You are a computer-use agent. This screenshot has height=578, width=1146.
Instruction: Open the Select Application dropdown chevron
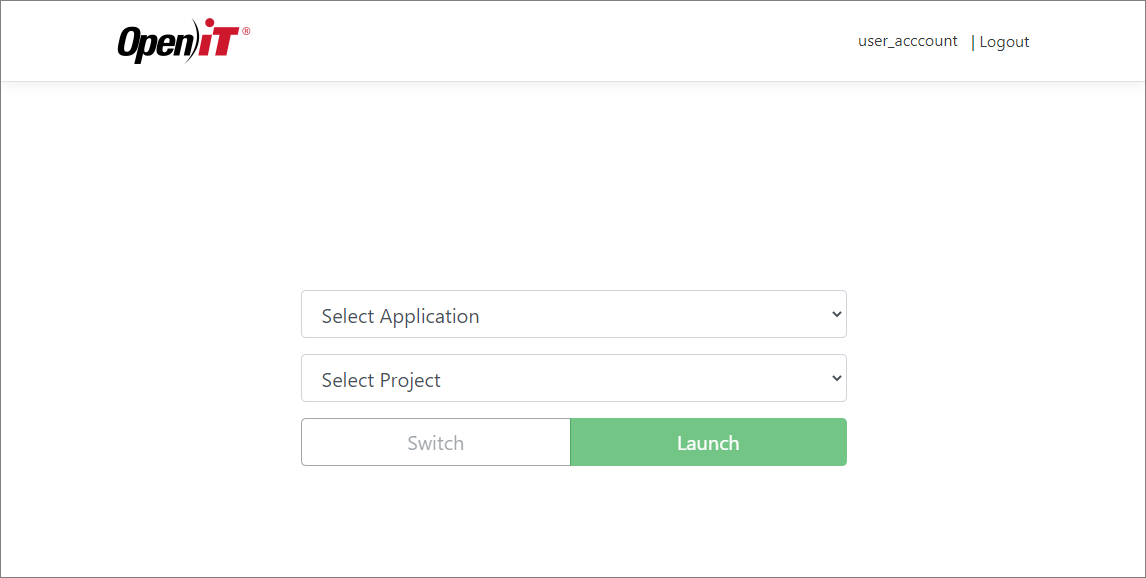click(x=837, y=314)
